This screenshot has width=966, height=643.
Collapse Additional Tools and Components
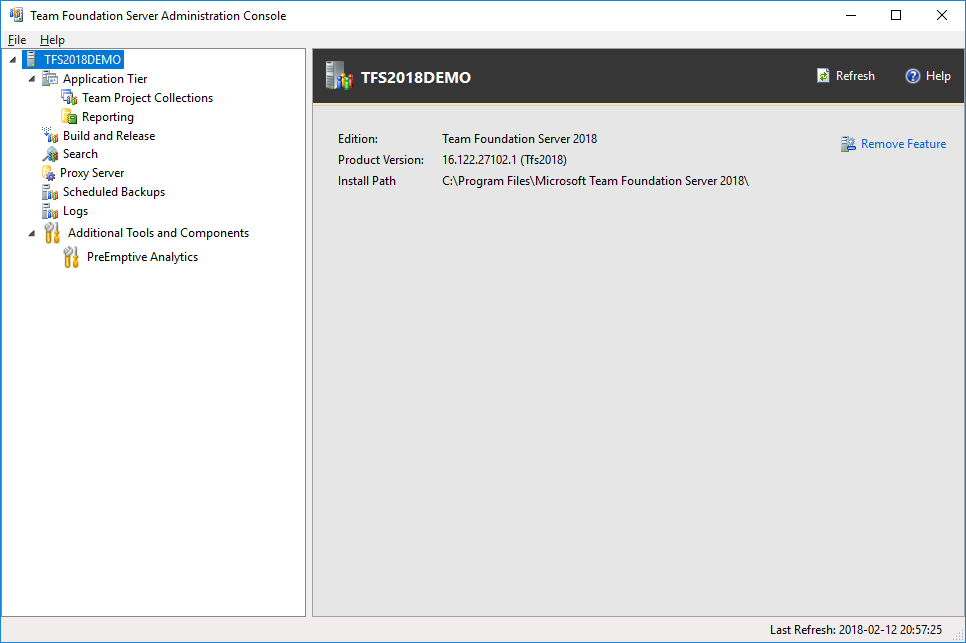pos(30,232)
